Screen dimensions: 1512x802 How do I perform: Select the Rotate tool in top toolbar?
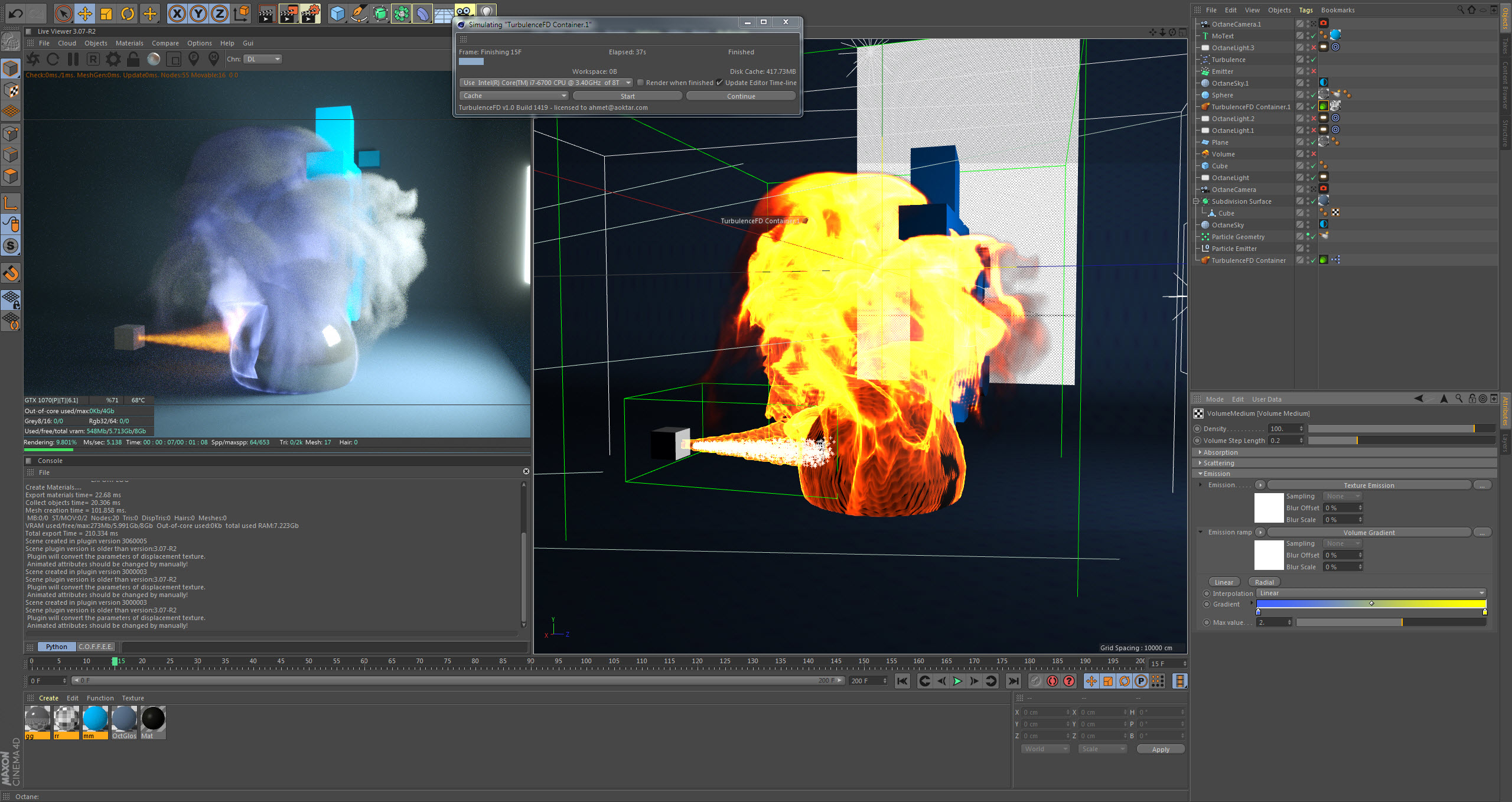[128, 13]
